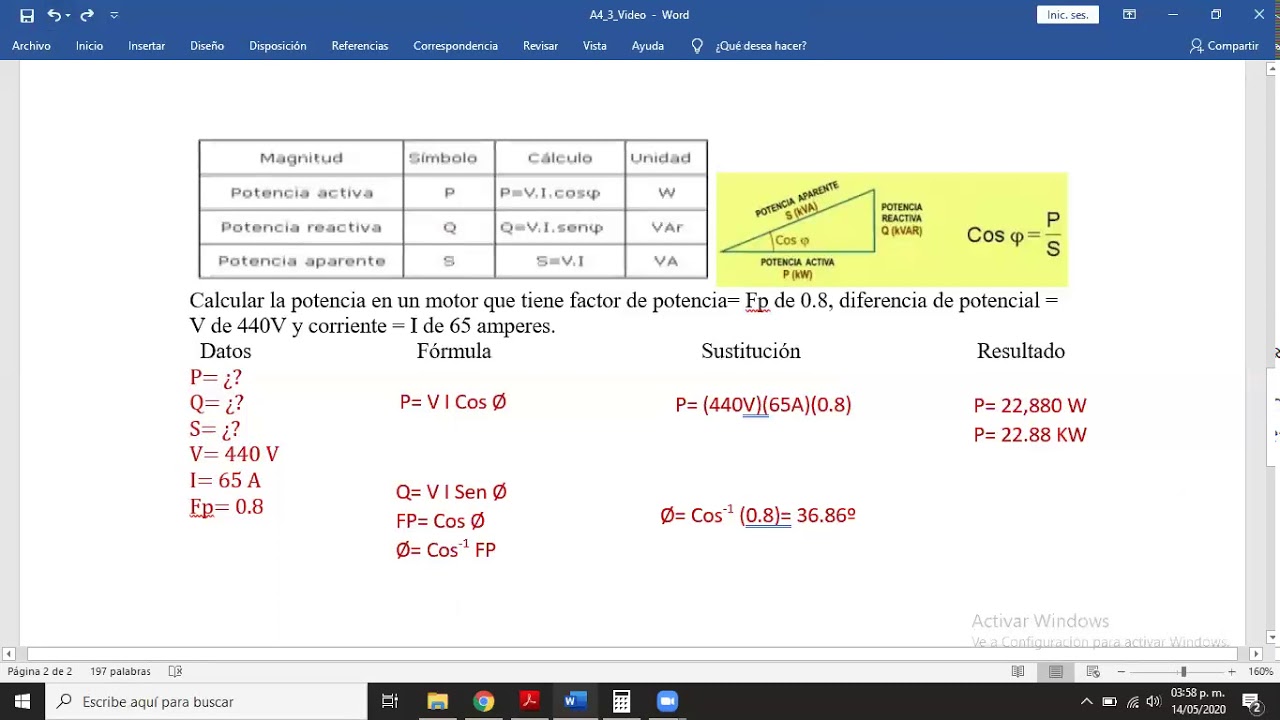Undo the last action
This screenshot has height=720, width=1280.
pyautogui.click(x=53, y=15)
